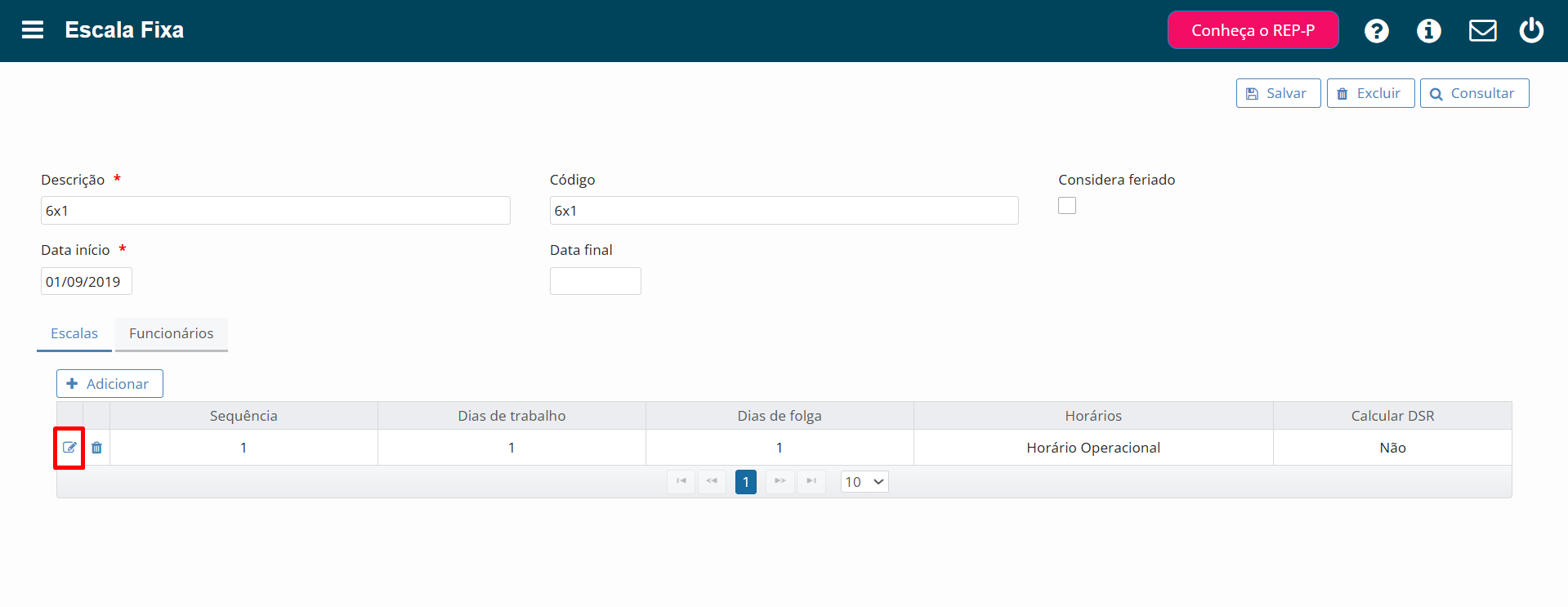Image resolution: width=1568 pixels, height=607 pixels.
Task: Toggle the Considera feriado checkbox
Action: pyautogui.click(x=1067, y=206)
